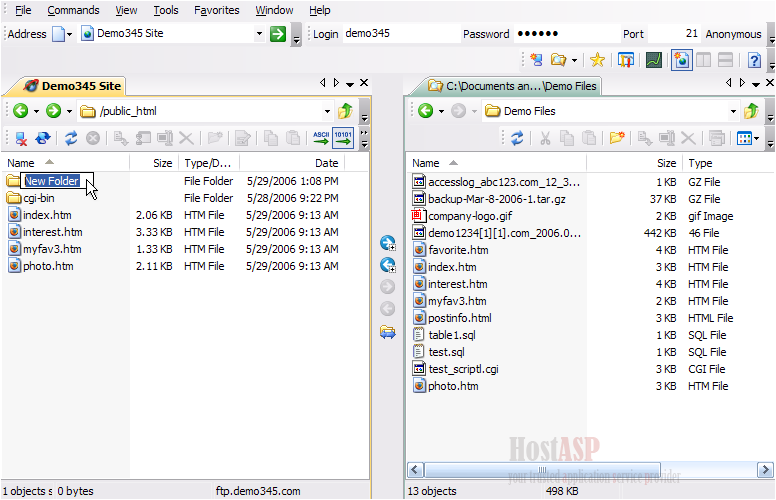Switch to ASCII transfer mode

[321, 139]
